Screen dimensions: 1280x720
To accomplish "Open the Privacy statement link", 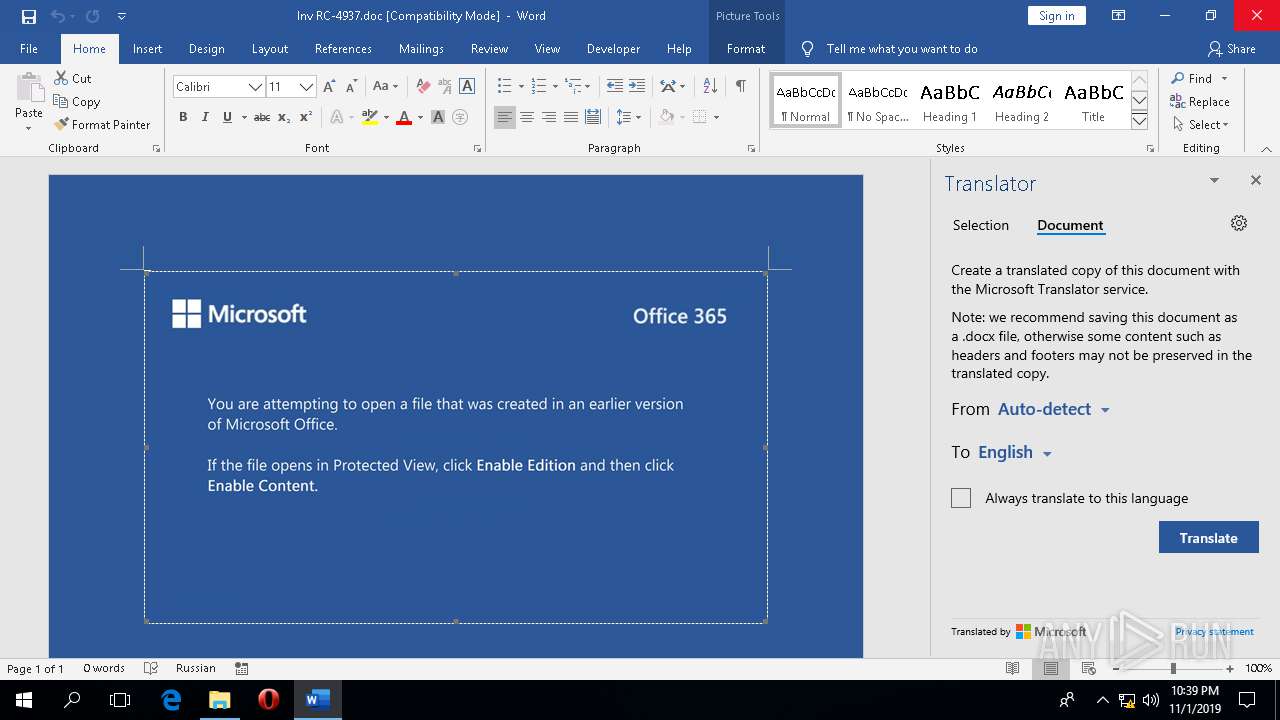I will [x=1214, y=632].
